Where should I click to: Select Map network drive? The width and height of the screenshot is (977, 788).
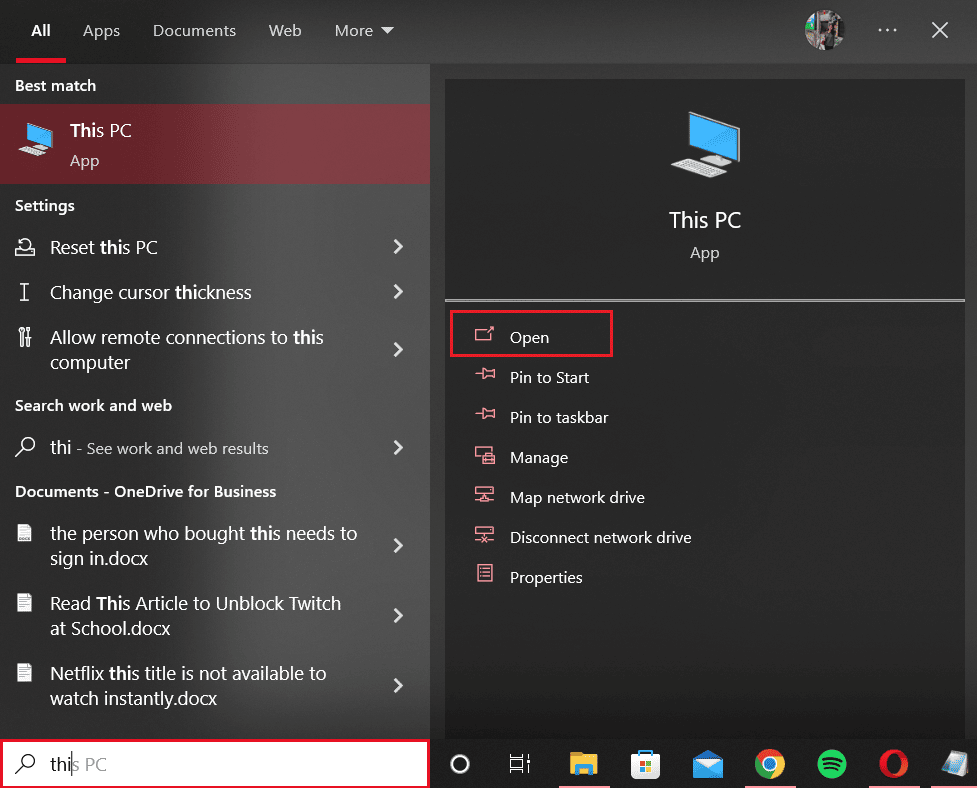tap(577, 498)
